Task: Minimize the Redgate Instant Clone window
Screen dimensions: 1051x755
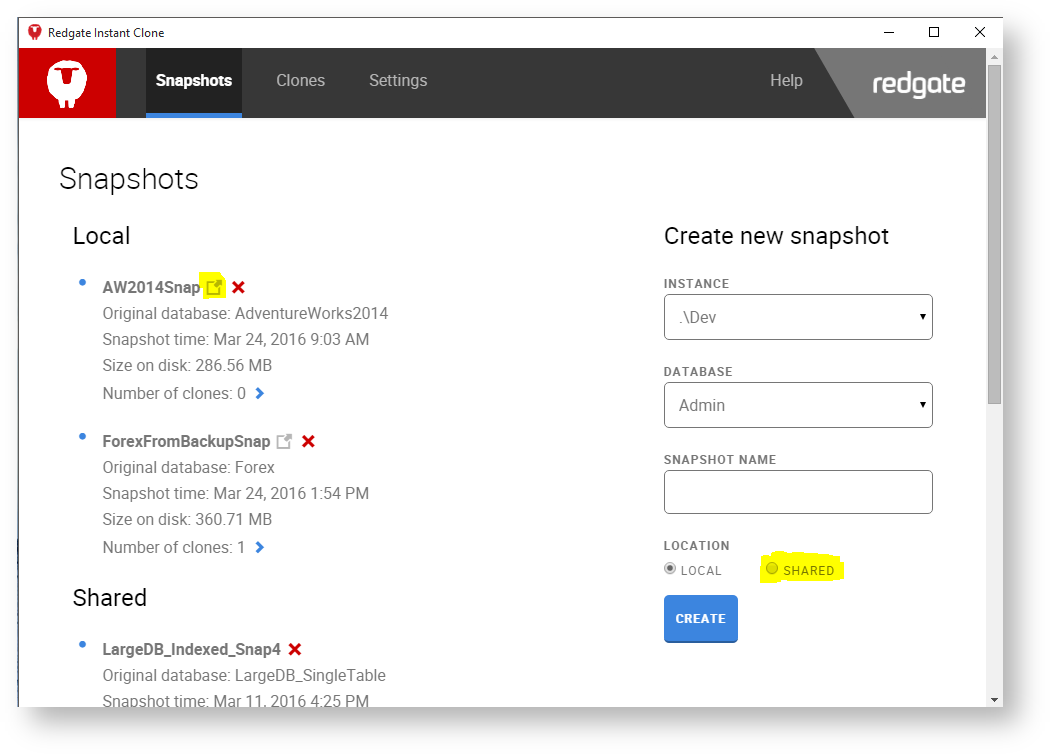Action: 889,32
